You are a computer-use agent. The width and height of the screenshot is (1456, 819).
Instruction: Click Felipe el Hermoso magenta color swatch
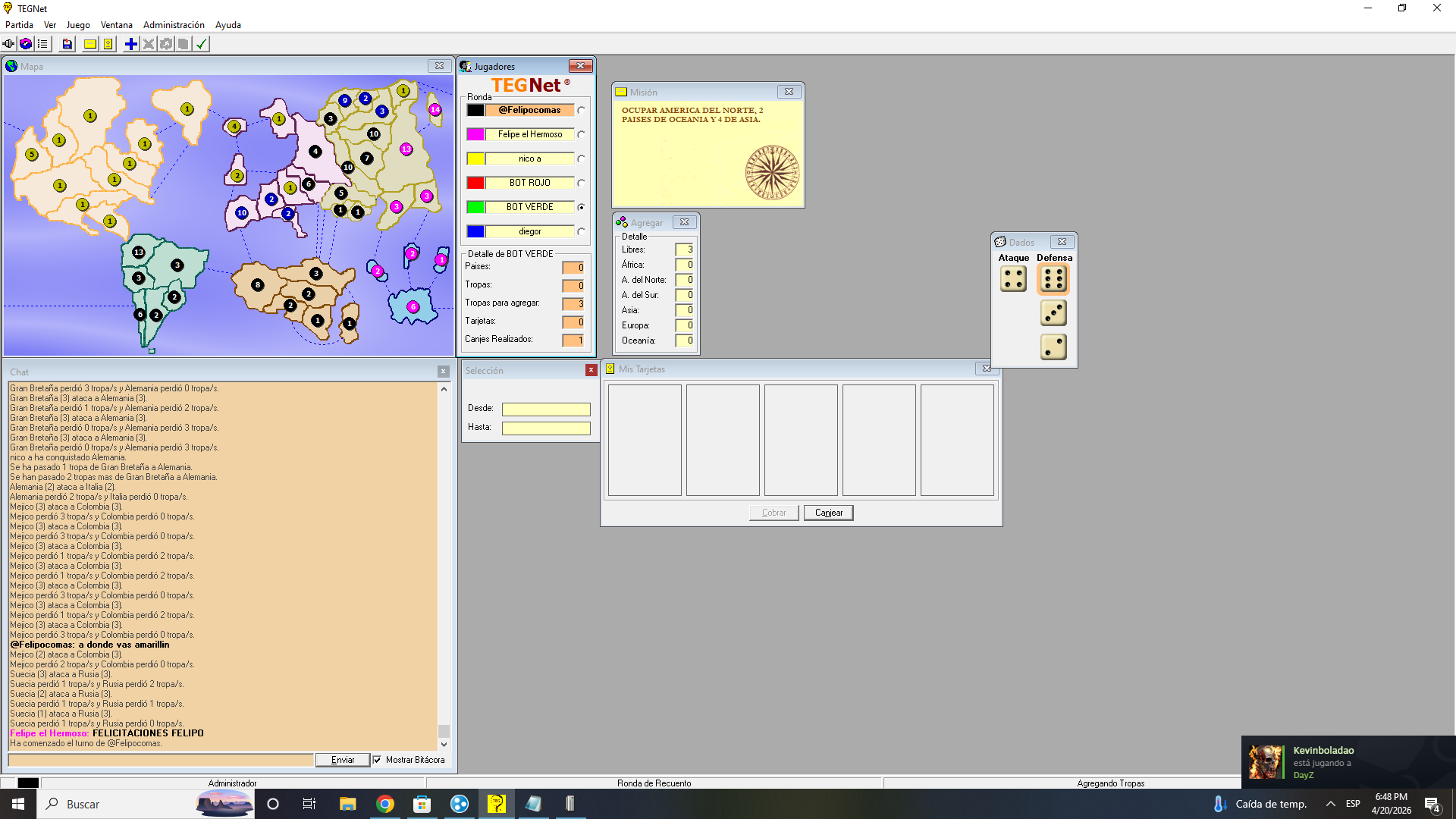[x=475, y=134]
